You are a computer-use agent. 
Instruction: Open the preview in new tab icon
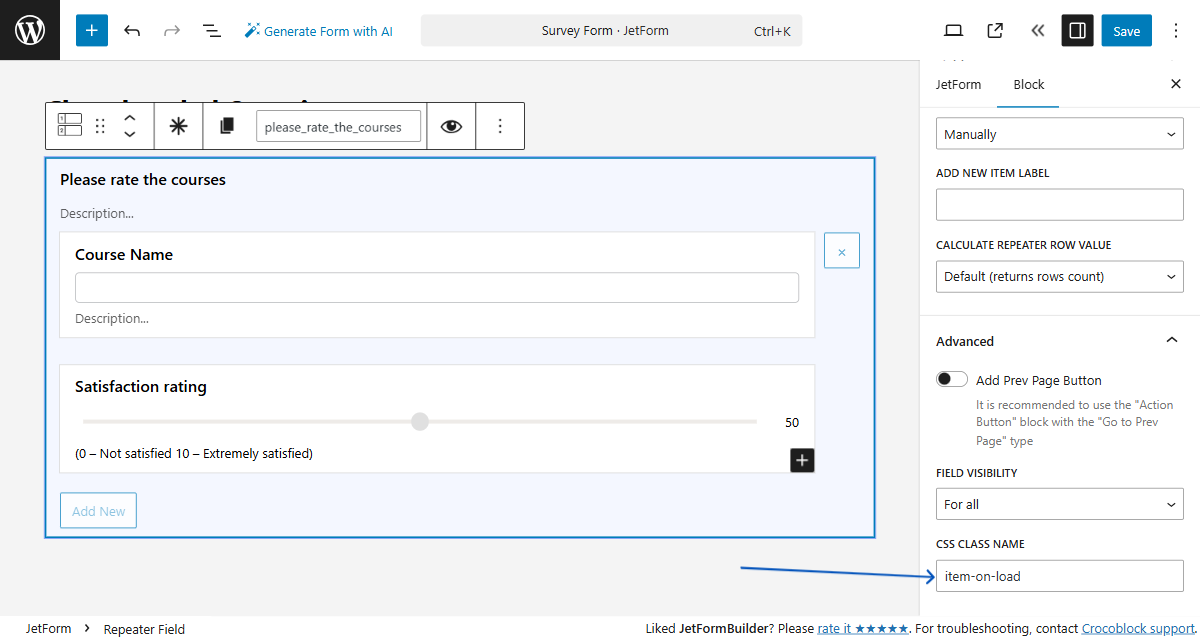pos(994,30)
